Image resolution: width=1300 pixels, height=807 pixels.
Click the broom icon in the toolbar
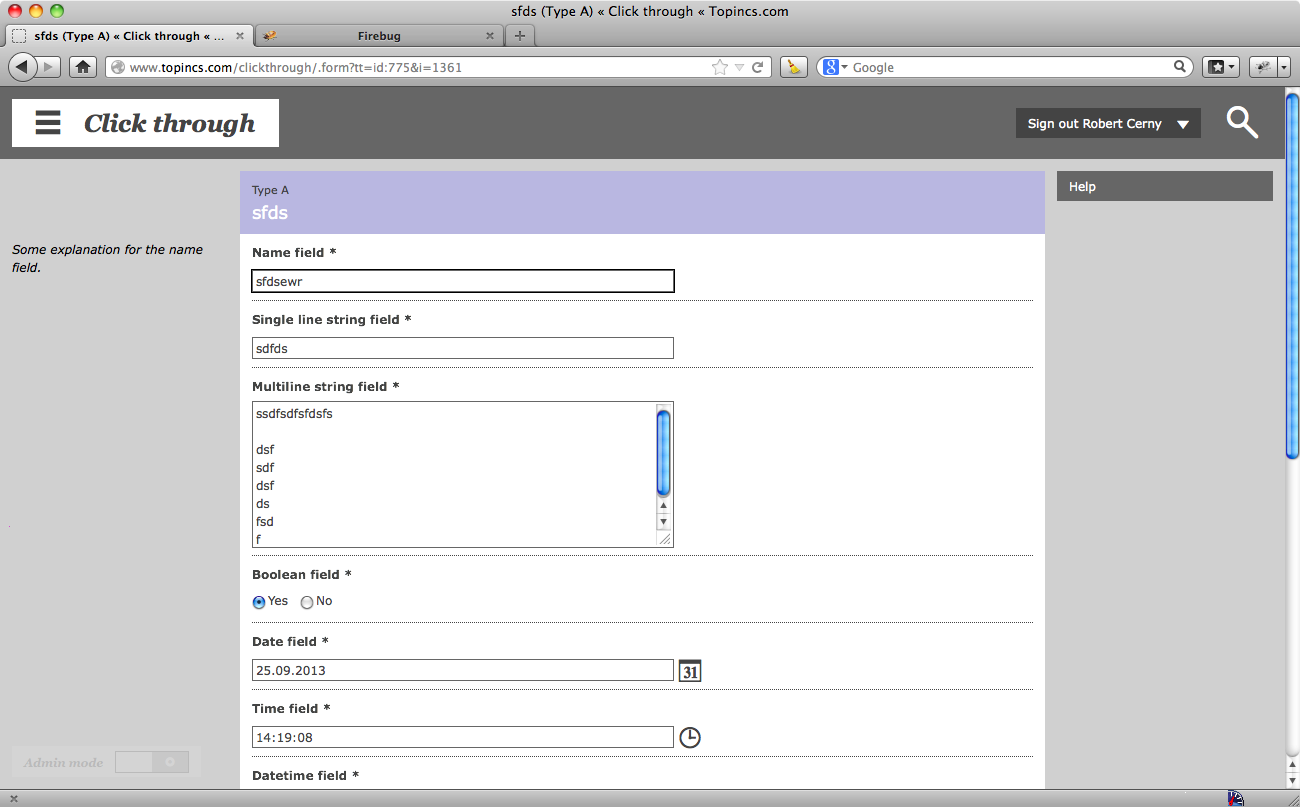click(793, 67)
